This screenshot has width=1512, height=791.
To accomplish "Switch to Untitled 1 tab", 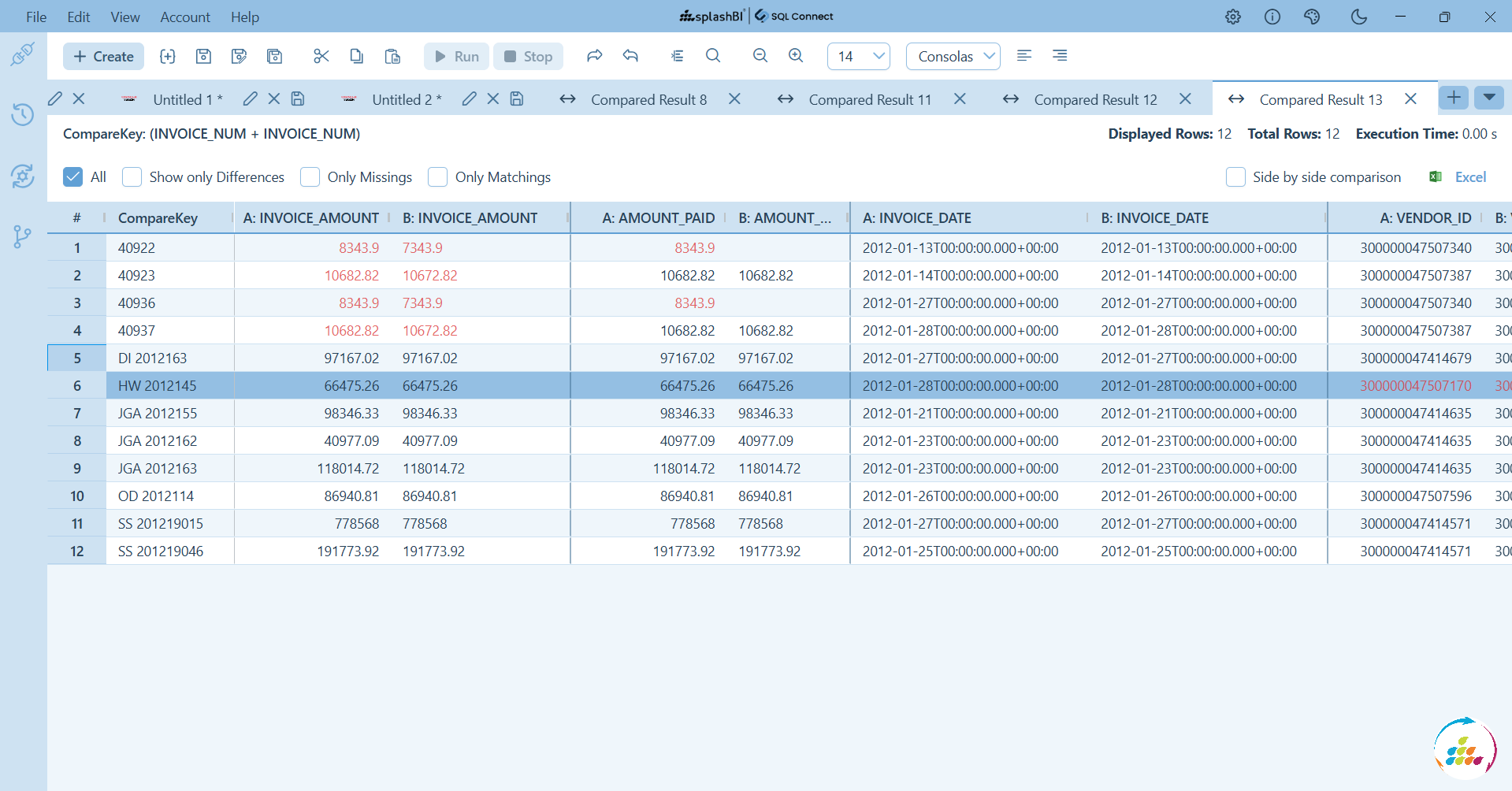I will tap(188, 99).
